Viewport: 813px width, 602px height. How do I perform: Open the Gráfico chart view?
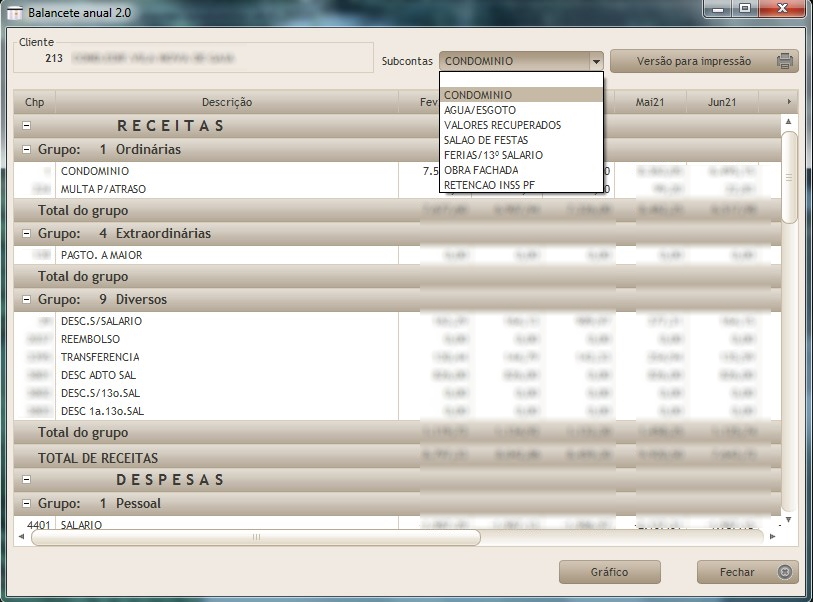click(x=609, y=572)
